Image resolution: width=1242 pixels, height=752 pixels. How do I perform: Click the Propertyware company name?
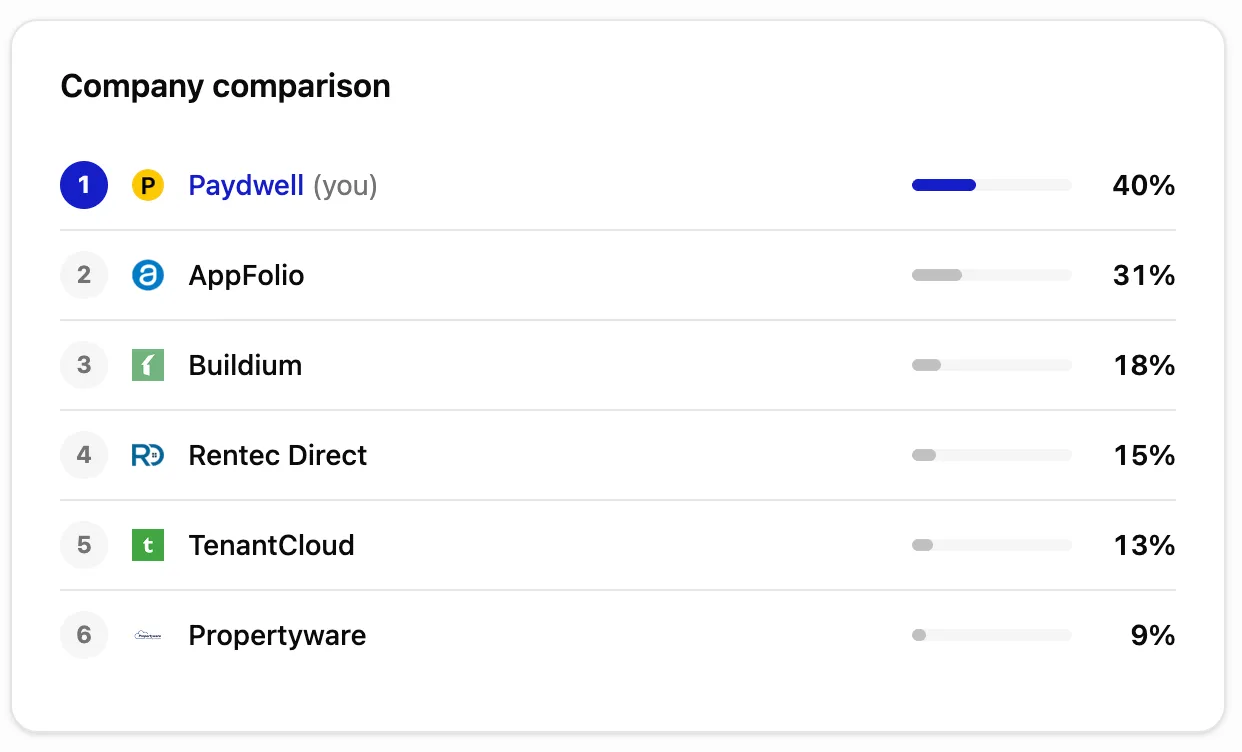pos(277,636)
